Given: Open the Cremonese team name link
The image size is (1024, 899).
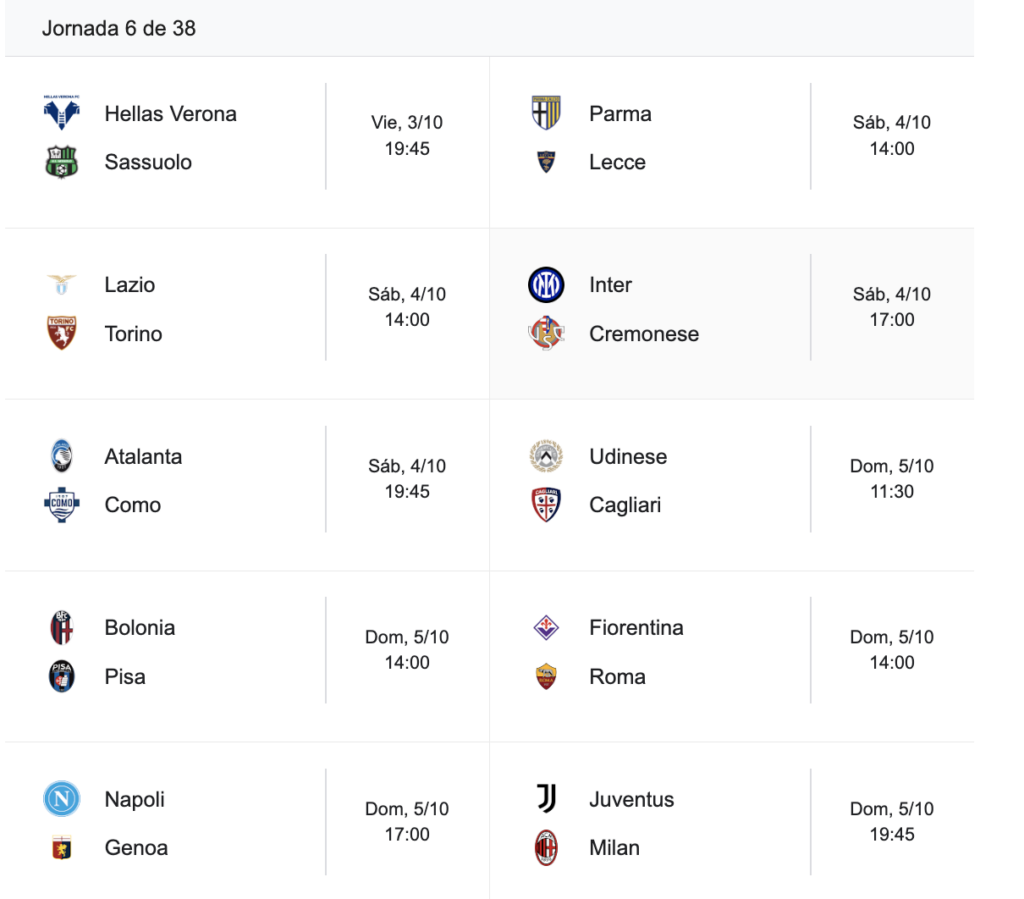Looking at the screenshot, I should click(x=644, y=334).
